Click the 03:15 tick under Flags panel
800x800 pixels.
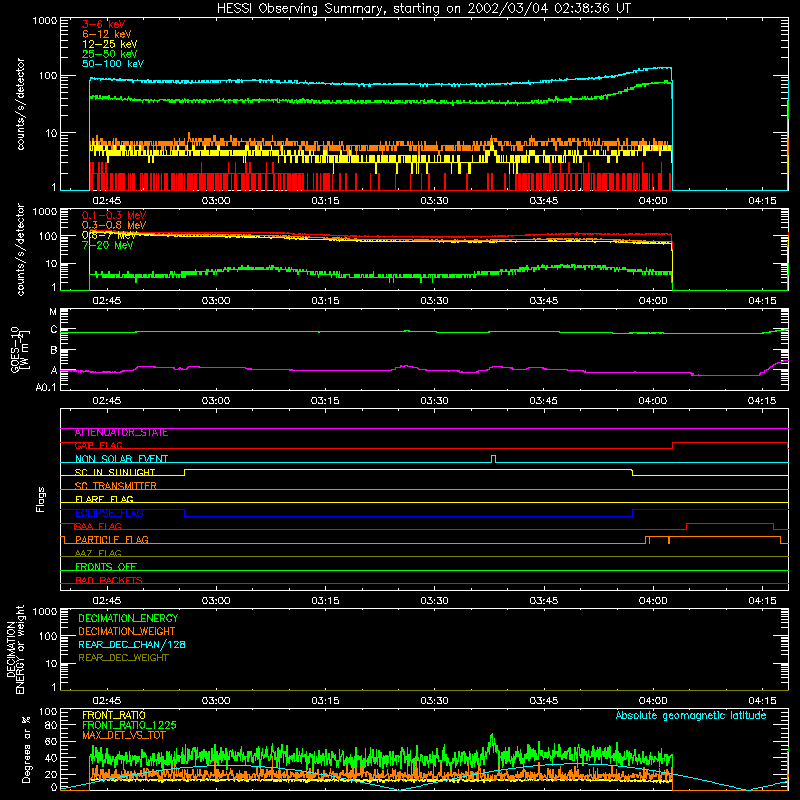325,601
